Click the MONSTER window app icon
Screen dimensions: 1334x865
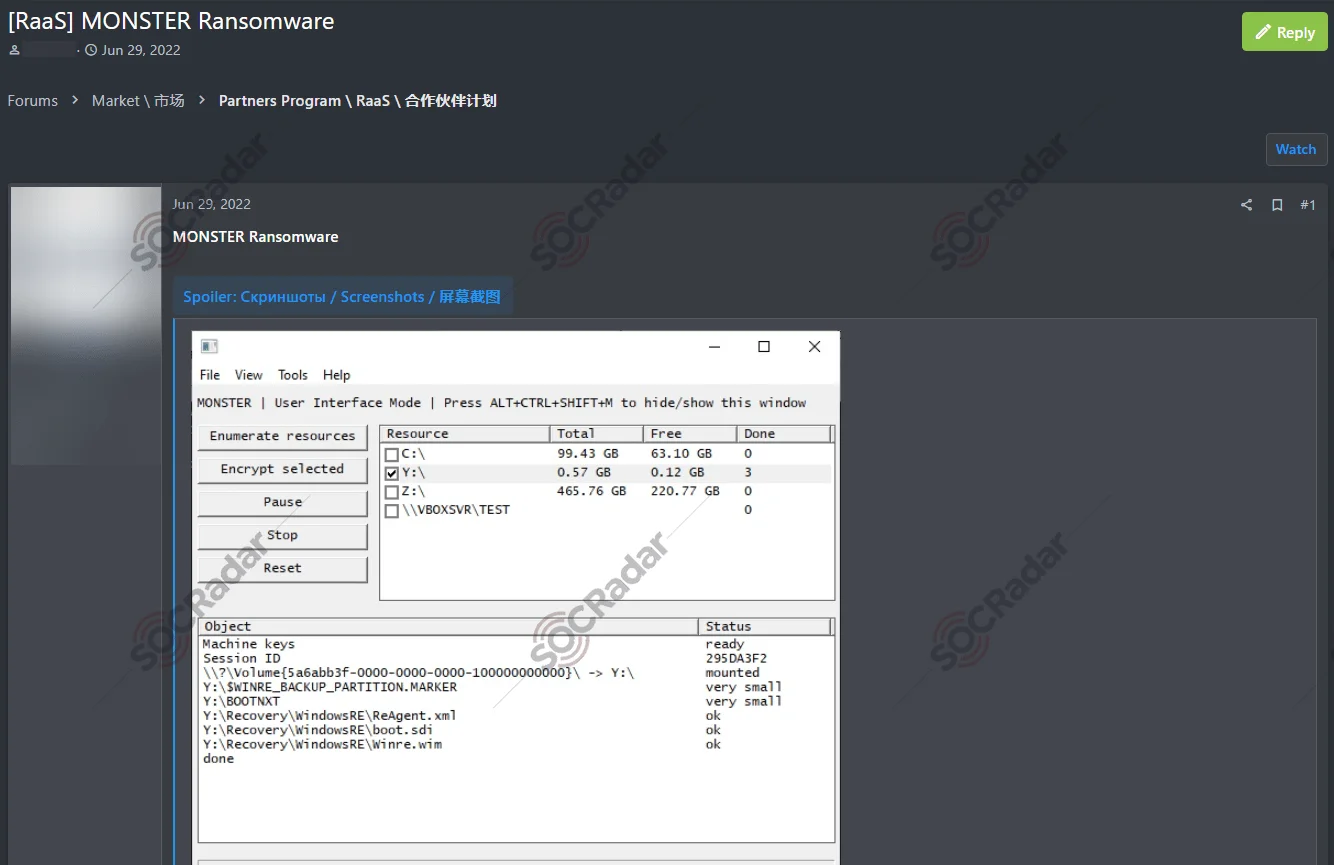point(209,347)
